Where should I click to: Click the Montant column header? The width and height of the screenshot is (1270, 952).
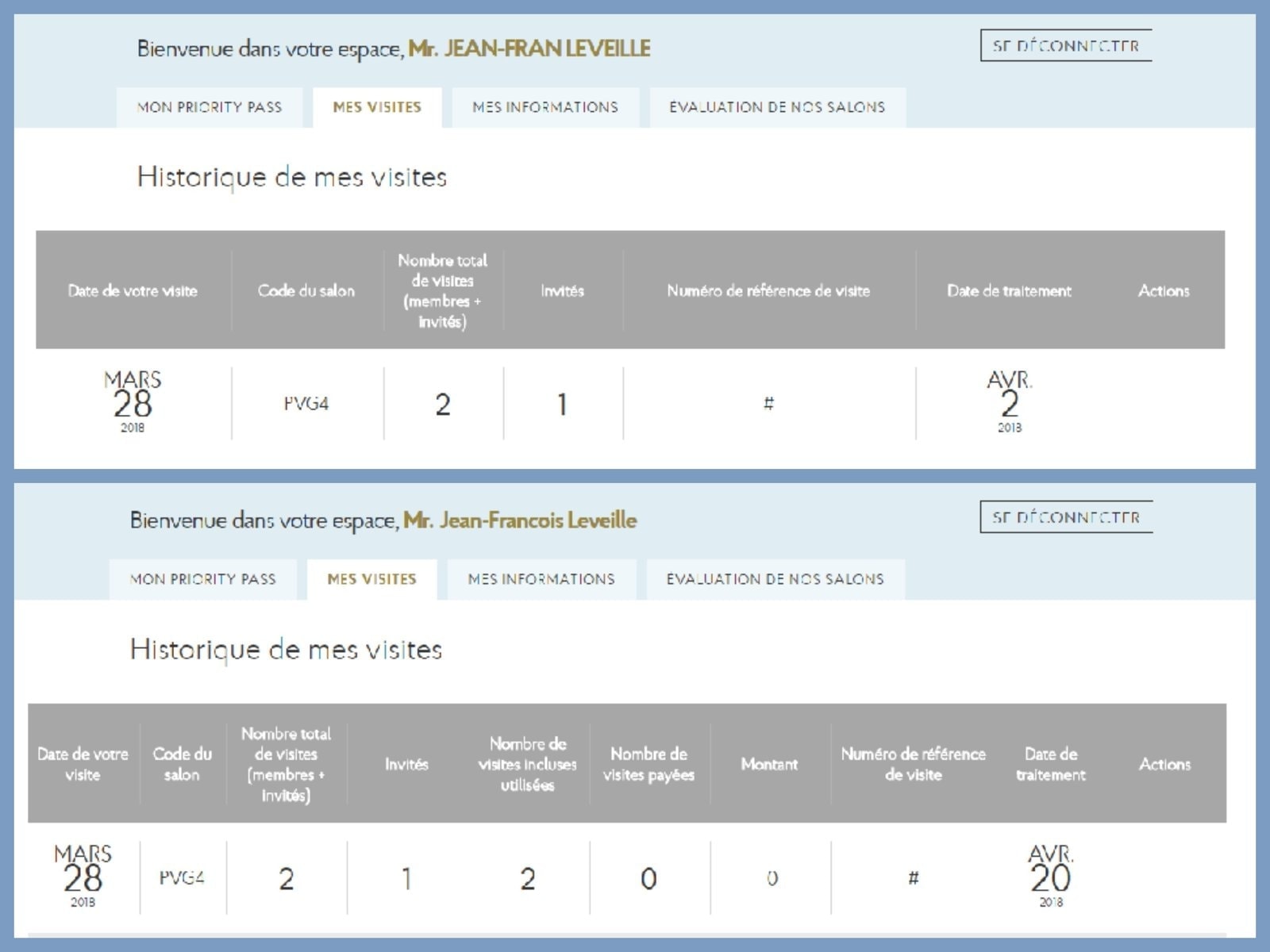pos(768,764)
